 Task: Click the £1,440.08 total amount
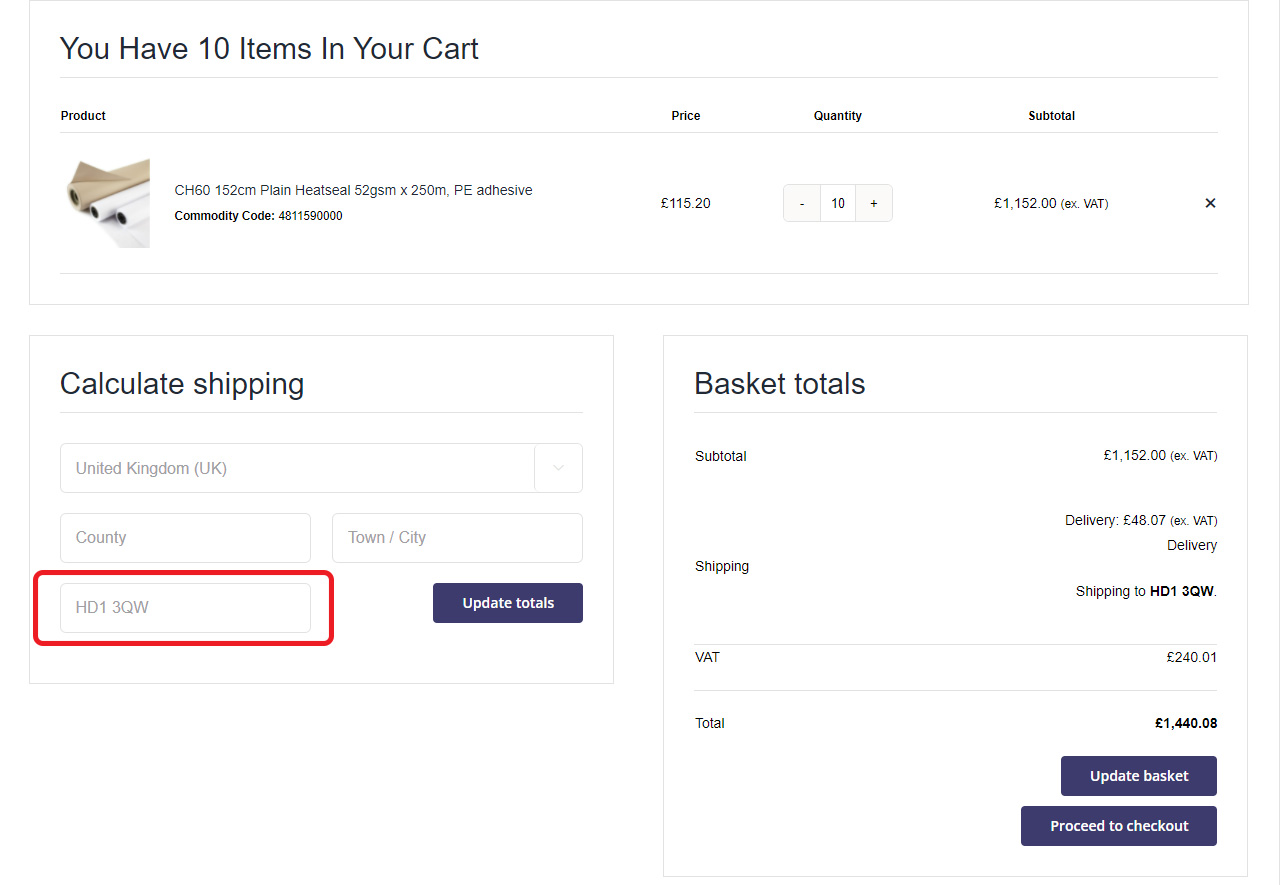(1185, 723)
